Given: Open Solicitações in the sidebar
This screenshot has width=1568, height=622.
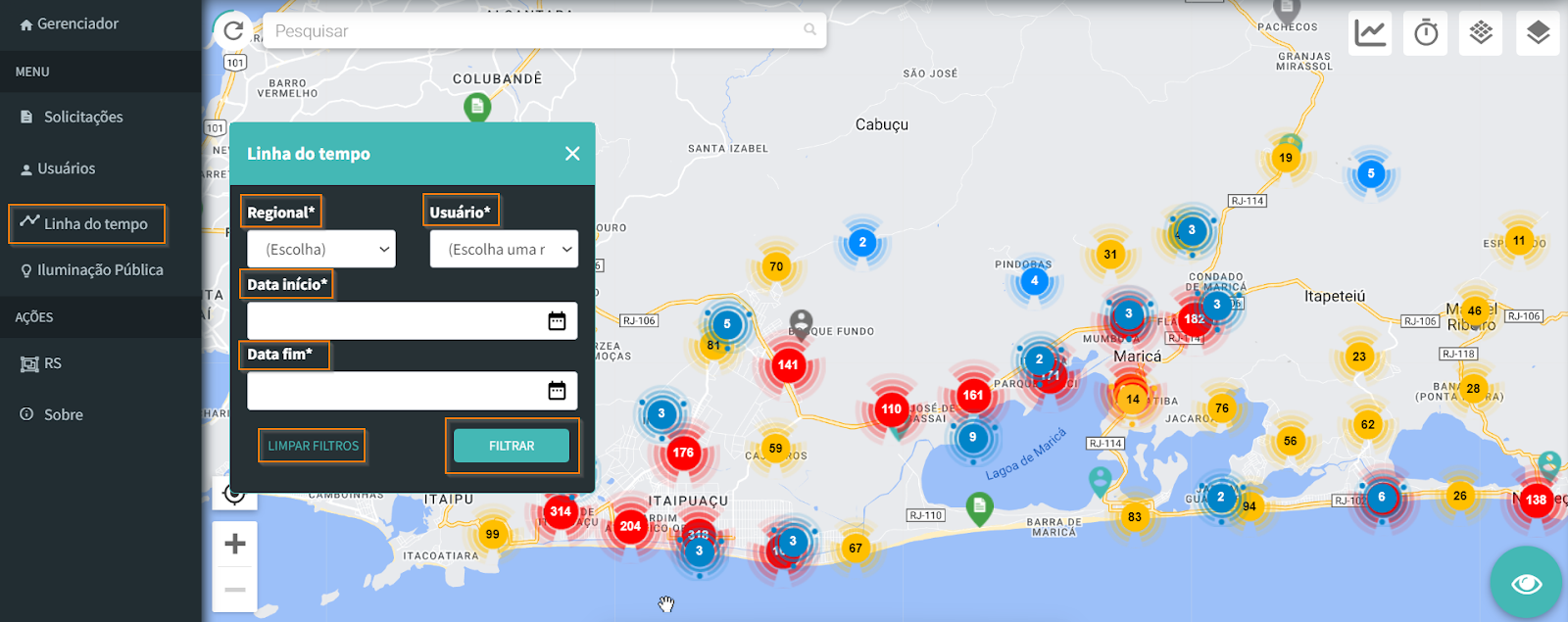Looking at the screenshot, I should click(x=82, y=118).
